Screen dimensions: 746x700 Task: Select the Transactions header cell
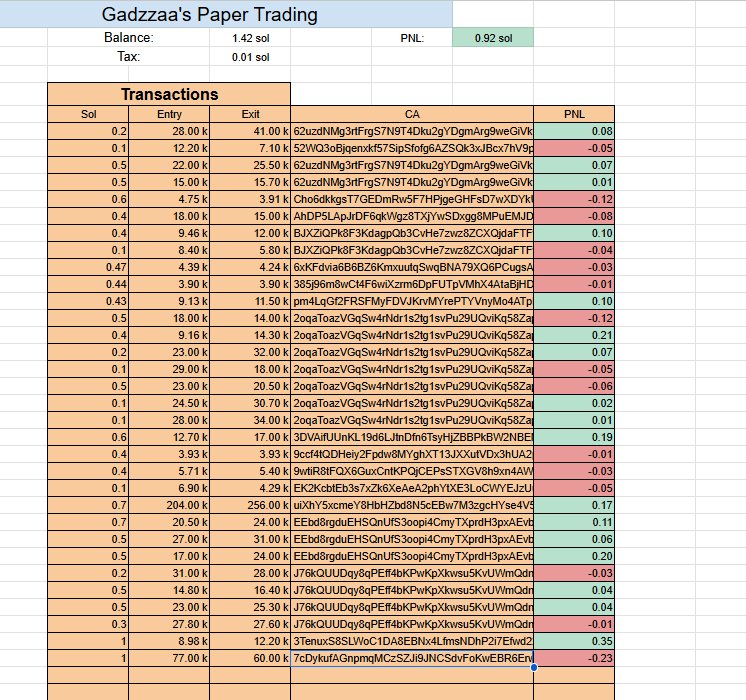tap(169, 94)
